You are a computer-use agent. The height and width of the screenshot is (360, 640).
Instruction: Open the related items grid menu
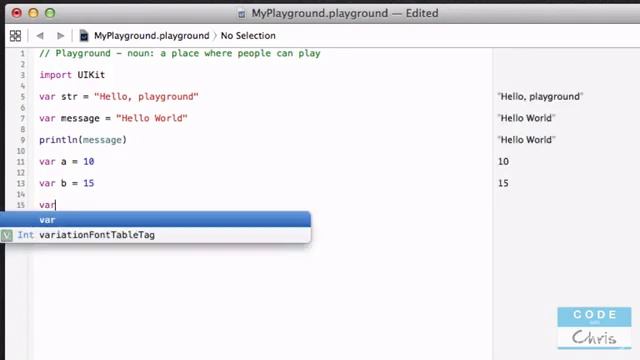click(x=15, y=36)
